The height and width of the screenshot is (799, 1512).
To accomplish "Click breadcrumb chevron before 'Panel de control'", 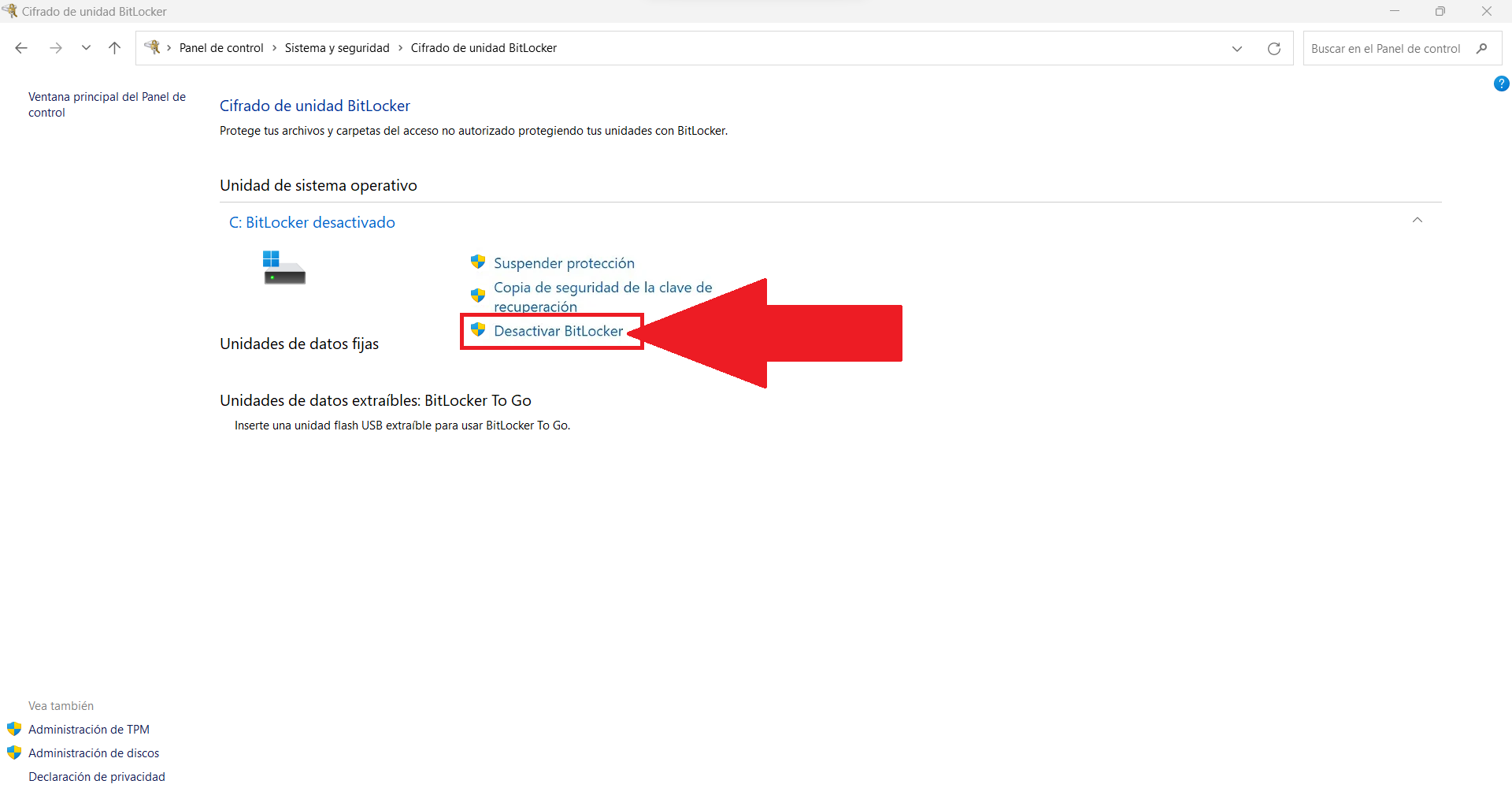I will [169, 48].
